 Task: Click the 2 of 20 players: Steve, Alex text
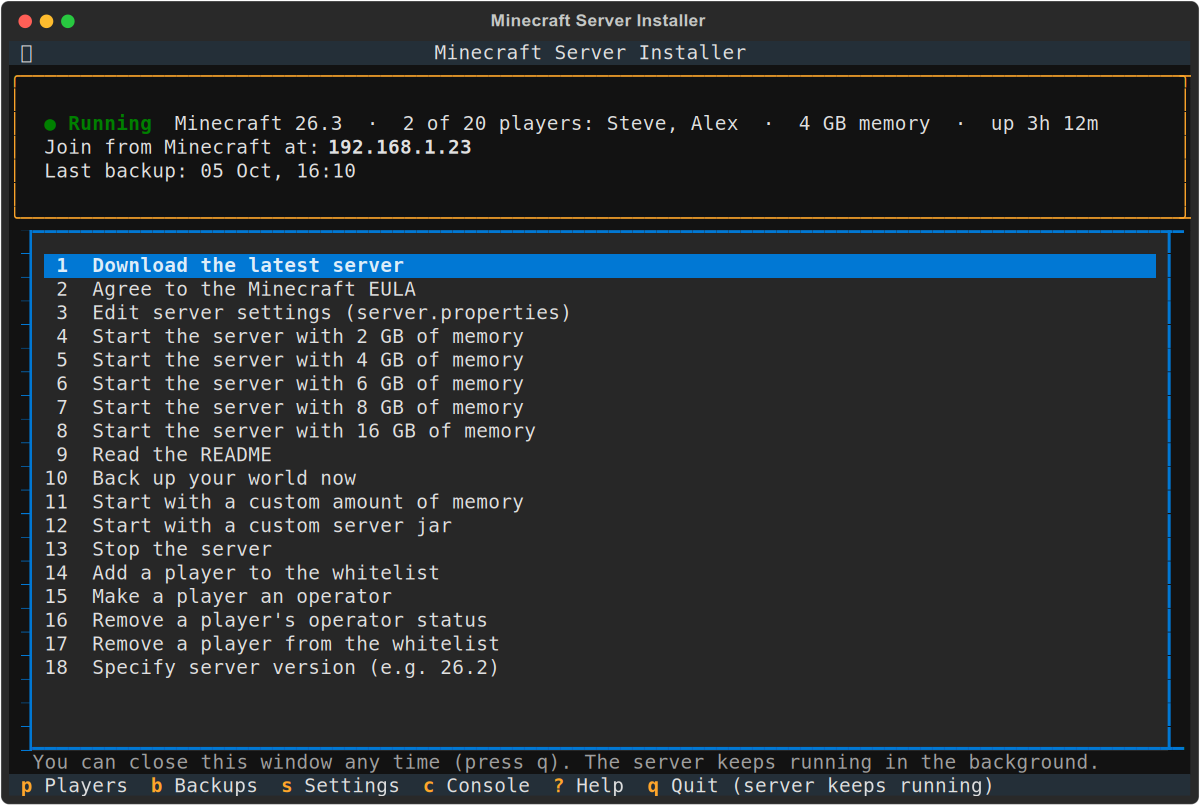coord(570,124)
